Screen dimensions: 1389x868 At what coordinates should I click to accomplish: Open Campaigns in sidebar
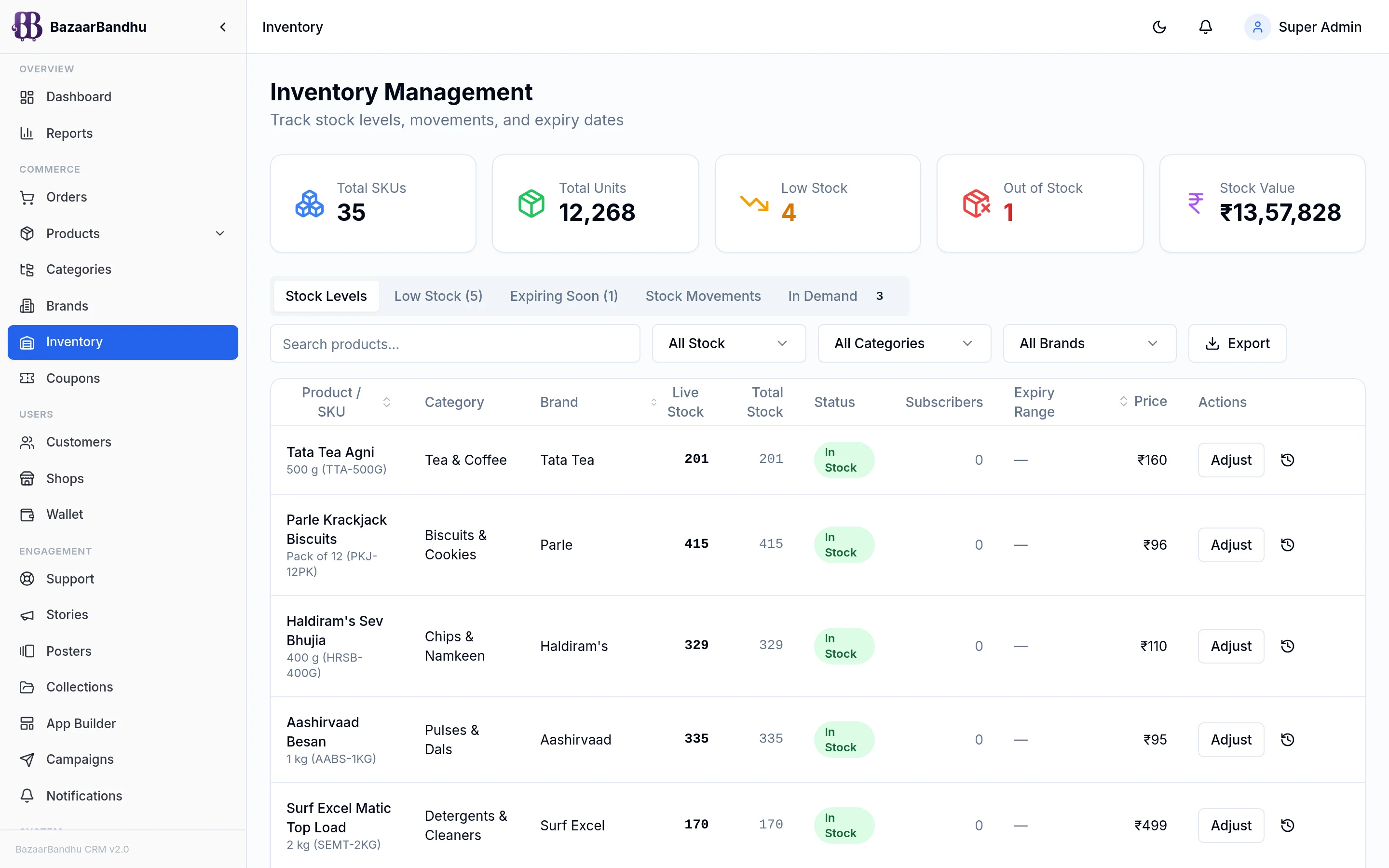tap(123, 759)
